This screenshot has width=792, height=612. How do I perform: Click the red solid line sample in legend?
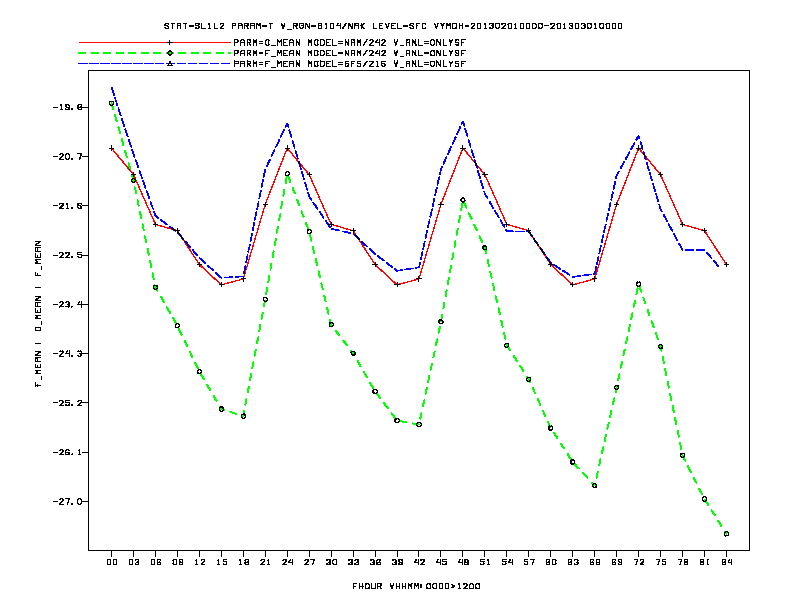pos(155,42)
